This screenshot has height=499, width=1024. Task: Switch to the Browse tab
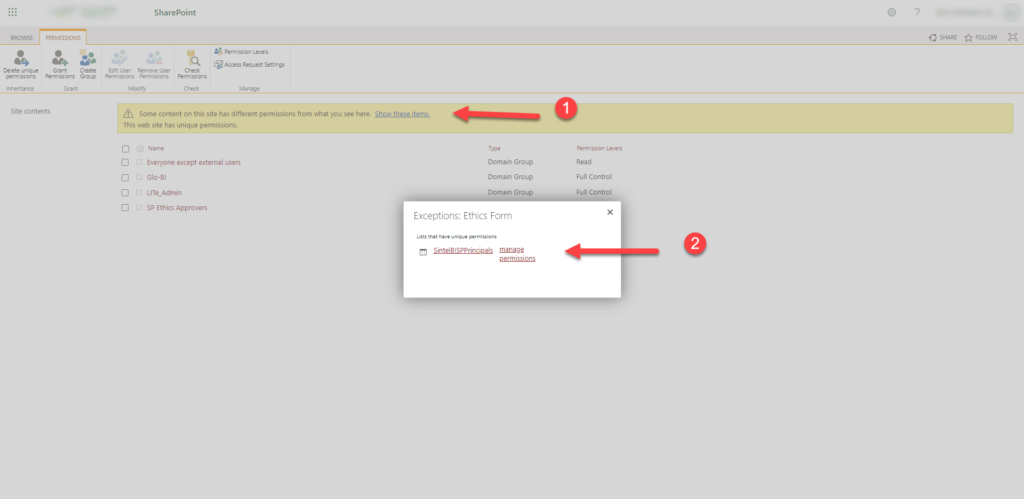22,38
